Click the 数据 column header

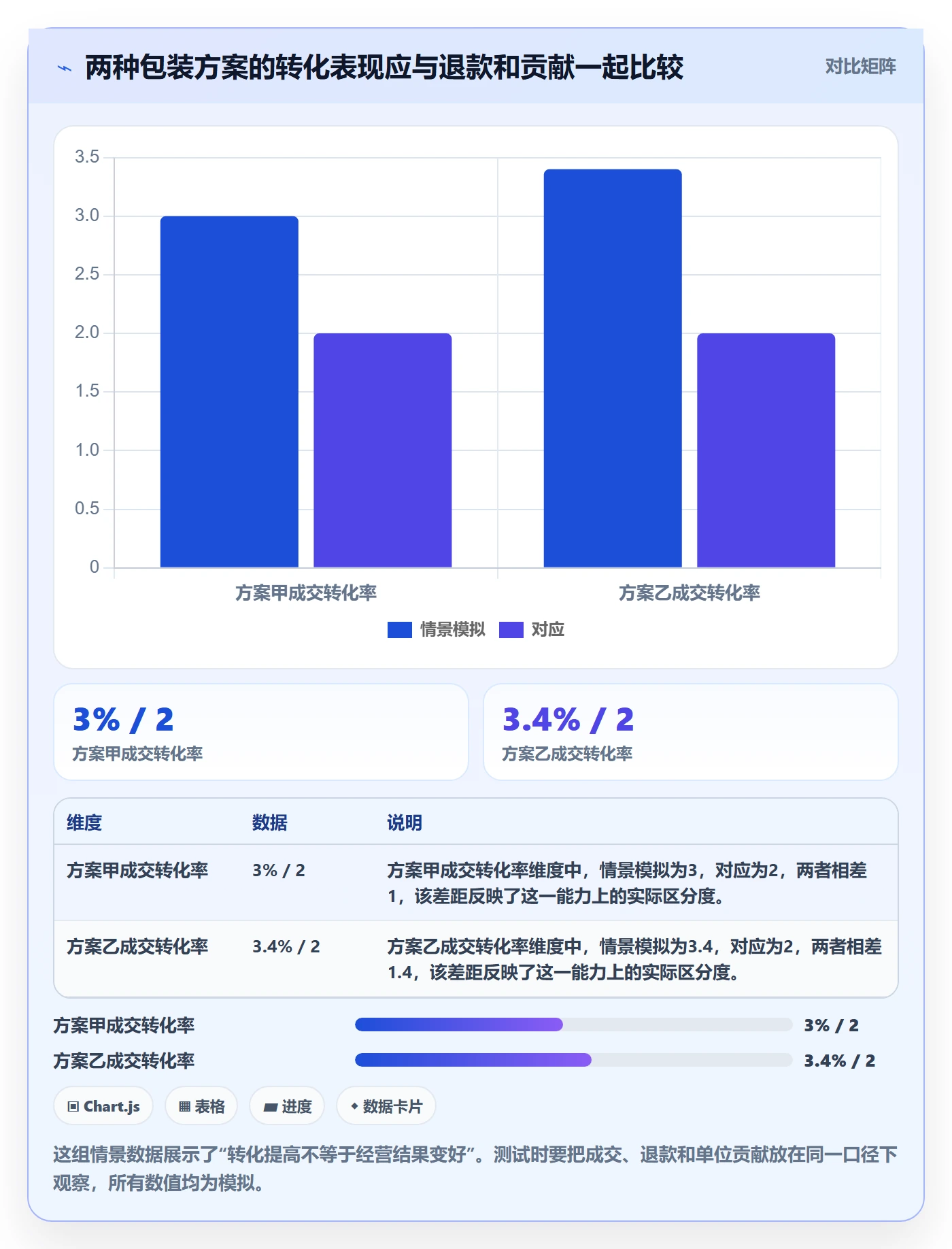(x=270, y=823)
